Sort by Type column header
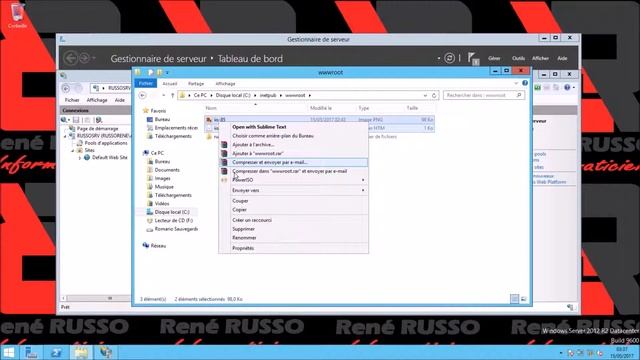This screenshot has height=360, width=640. (x=364, y=108)
